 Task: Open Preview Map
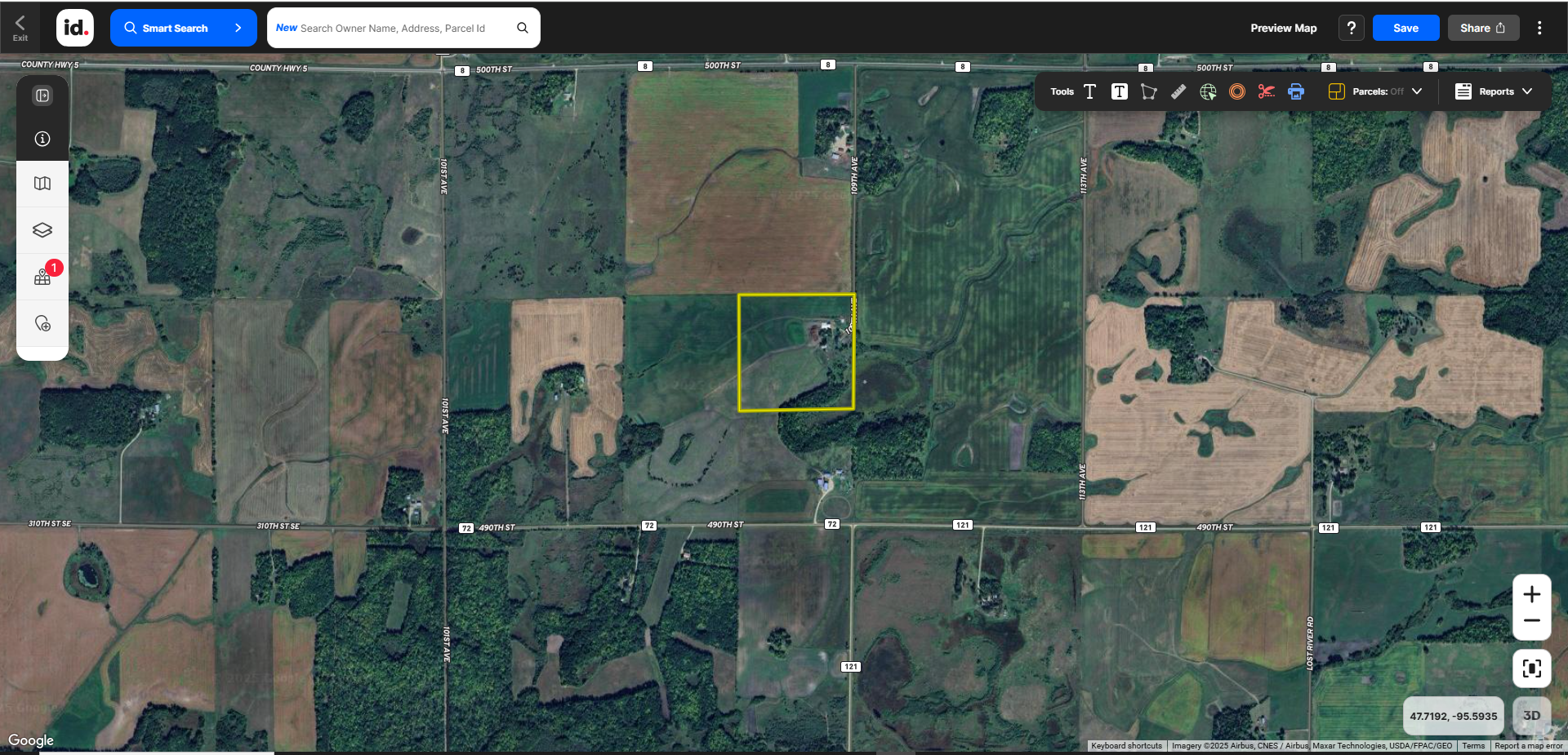pyautogui.click(x=1283, y=28)
